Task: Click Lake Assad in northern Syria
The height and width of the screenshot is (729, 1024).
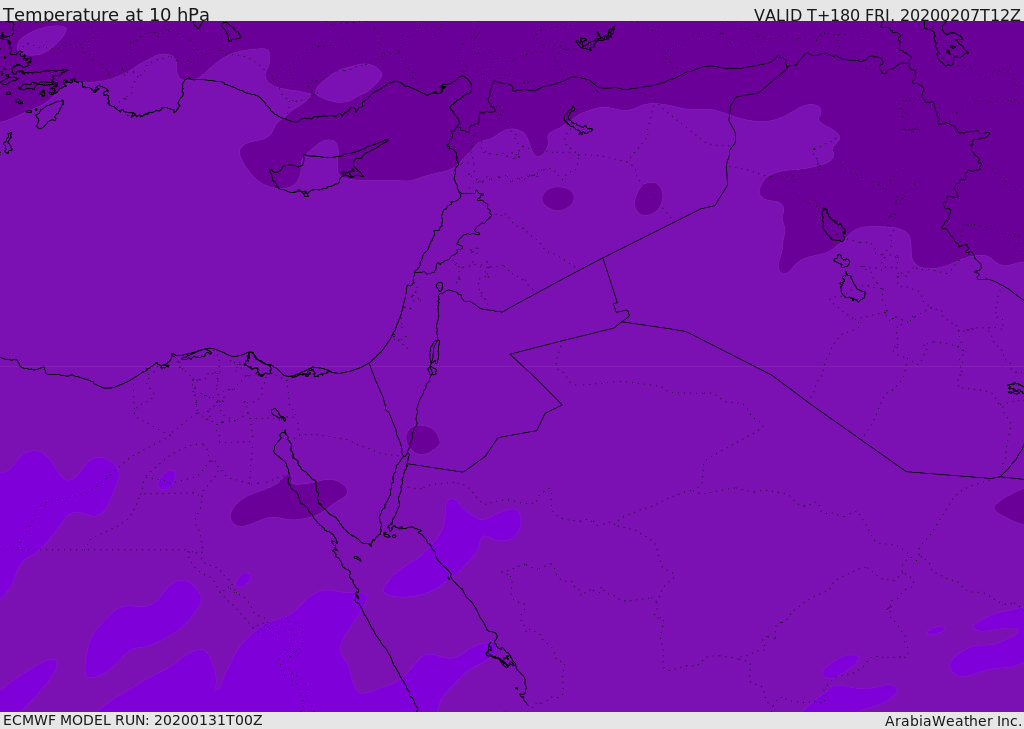Action: click(x=578, y=122)
